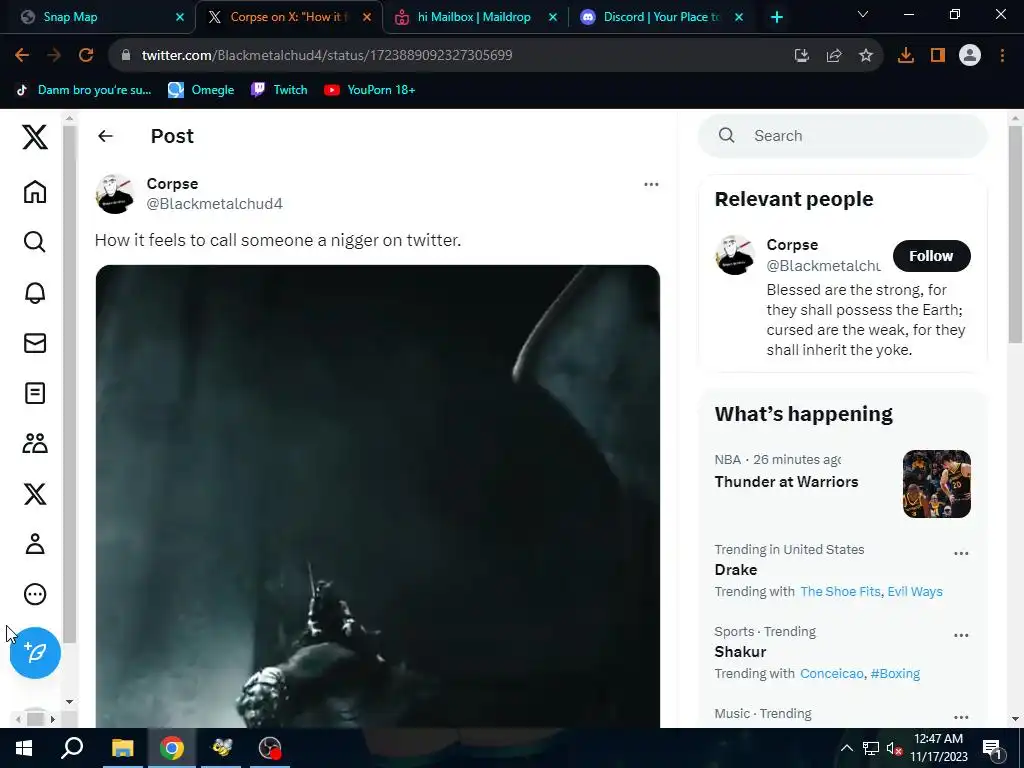The height and width of the screenshot is (768, 1024).
Task: Close the Discord tab
Action: coord(739,17)
